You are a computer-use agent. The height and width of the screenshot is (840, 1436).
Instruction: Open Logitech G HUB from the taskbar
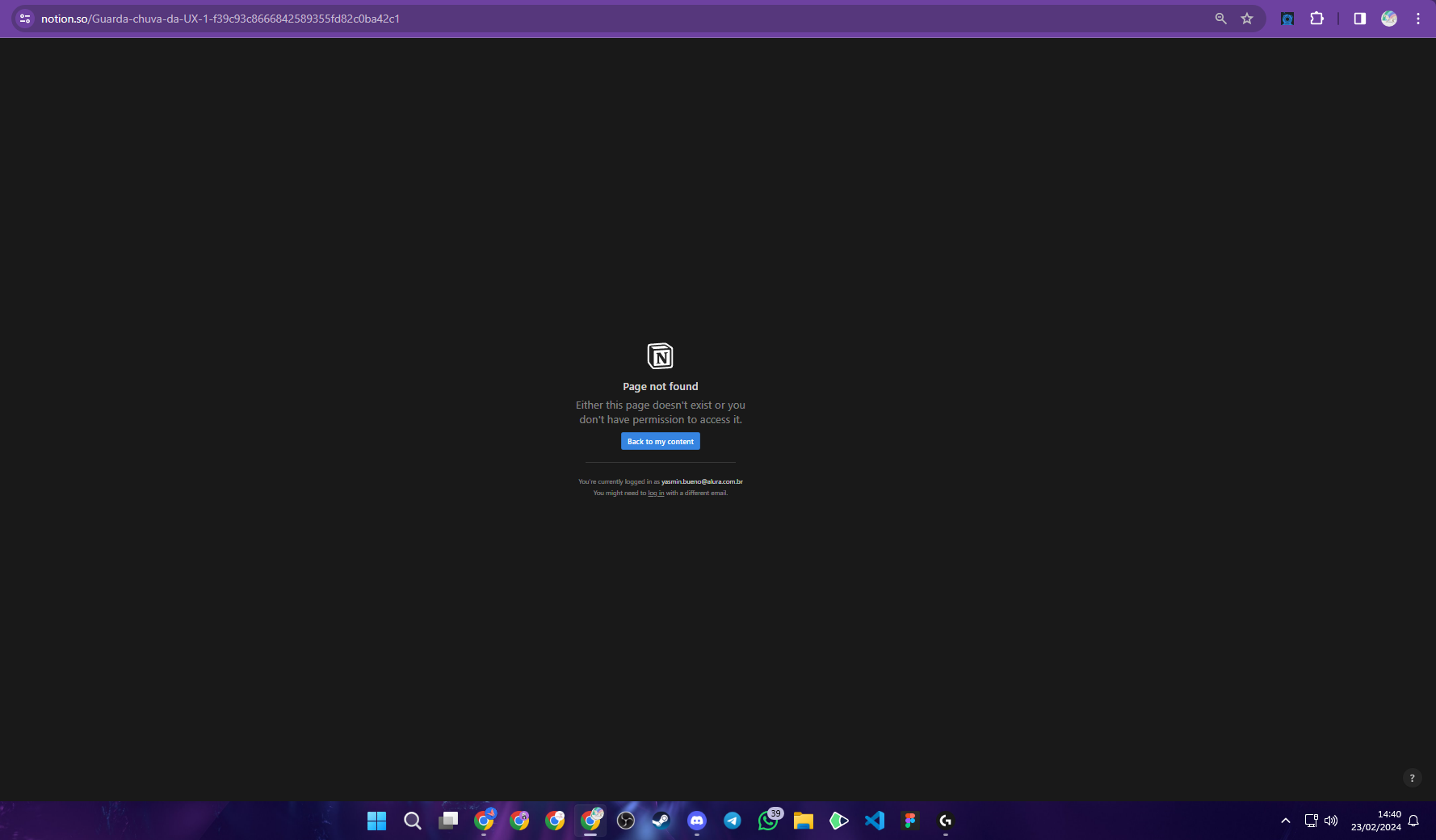(946, 821)
